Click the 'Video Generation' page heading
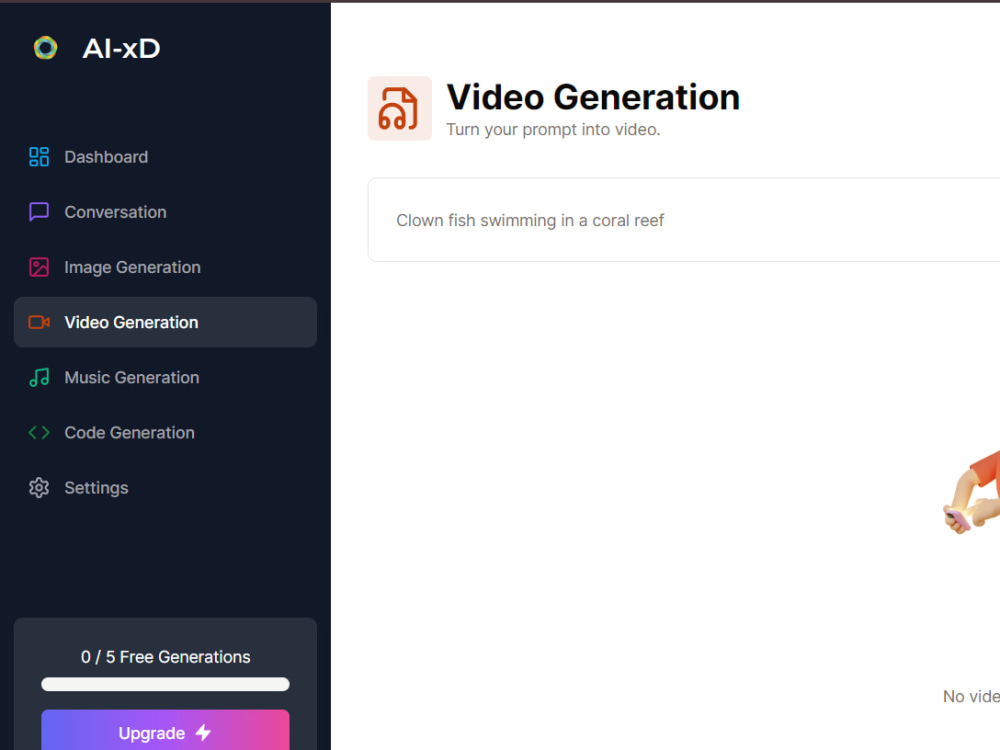Image resolution: width=1000 pixels, height=750 pixels. point(593,97)
